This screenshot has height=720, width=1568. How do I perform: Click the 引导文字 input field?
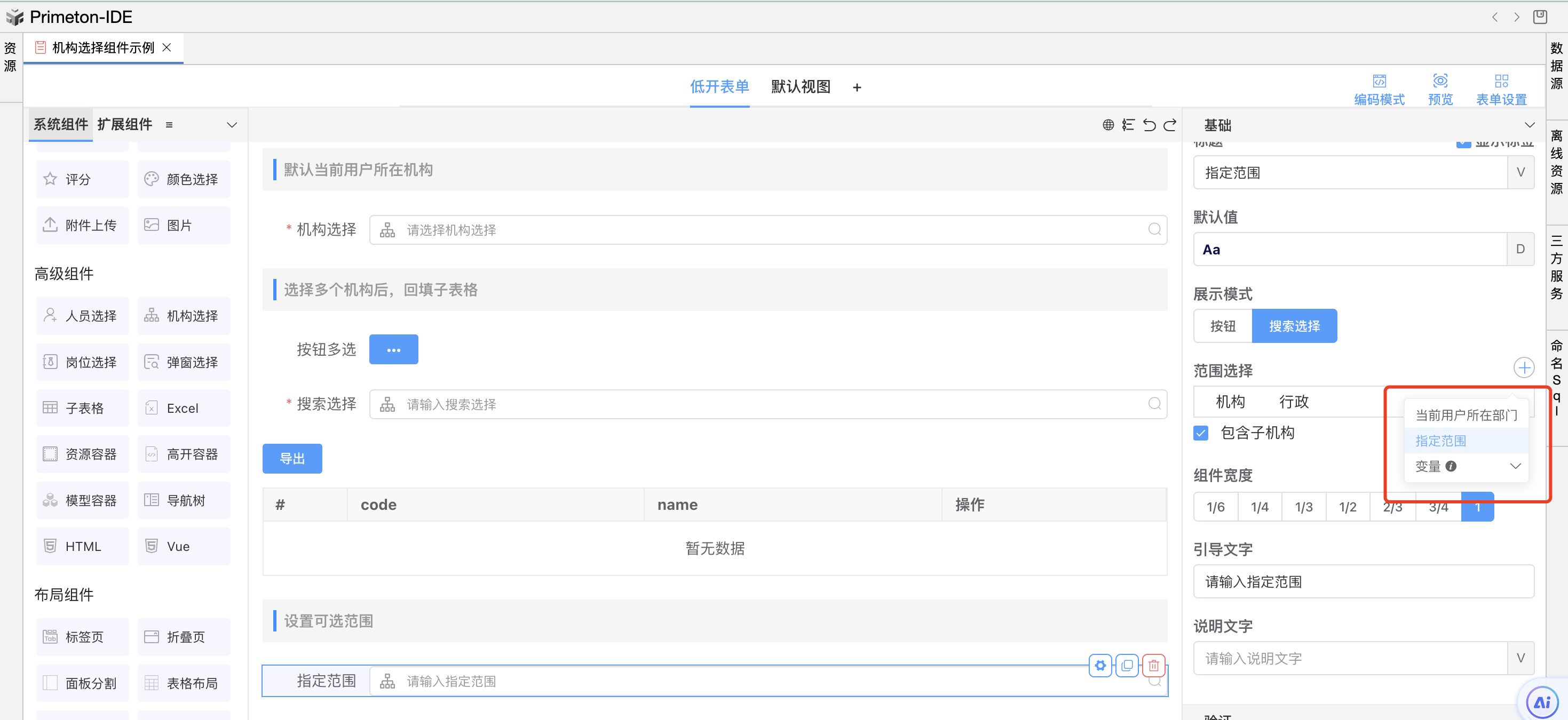(1363, 582)
